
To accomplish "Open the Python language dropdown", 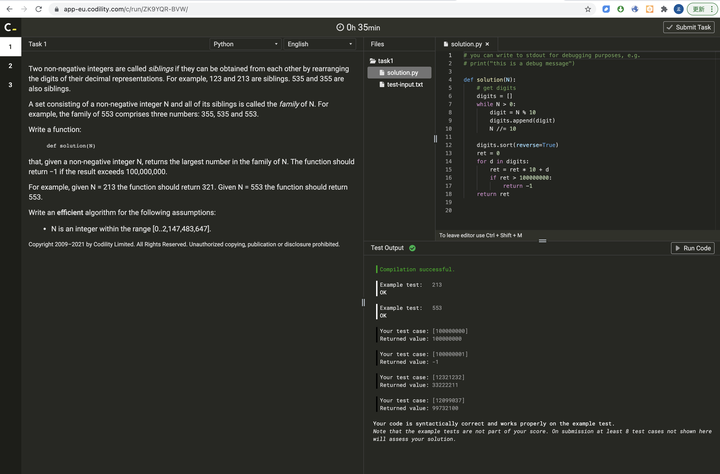I will (x=246, y=44).
